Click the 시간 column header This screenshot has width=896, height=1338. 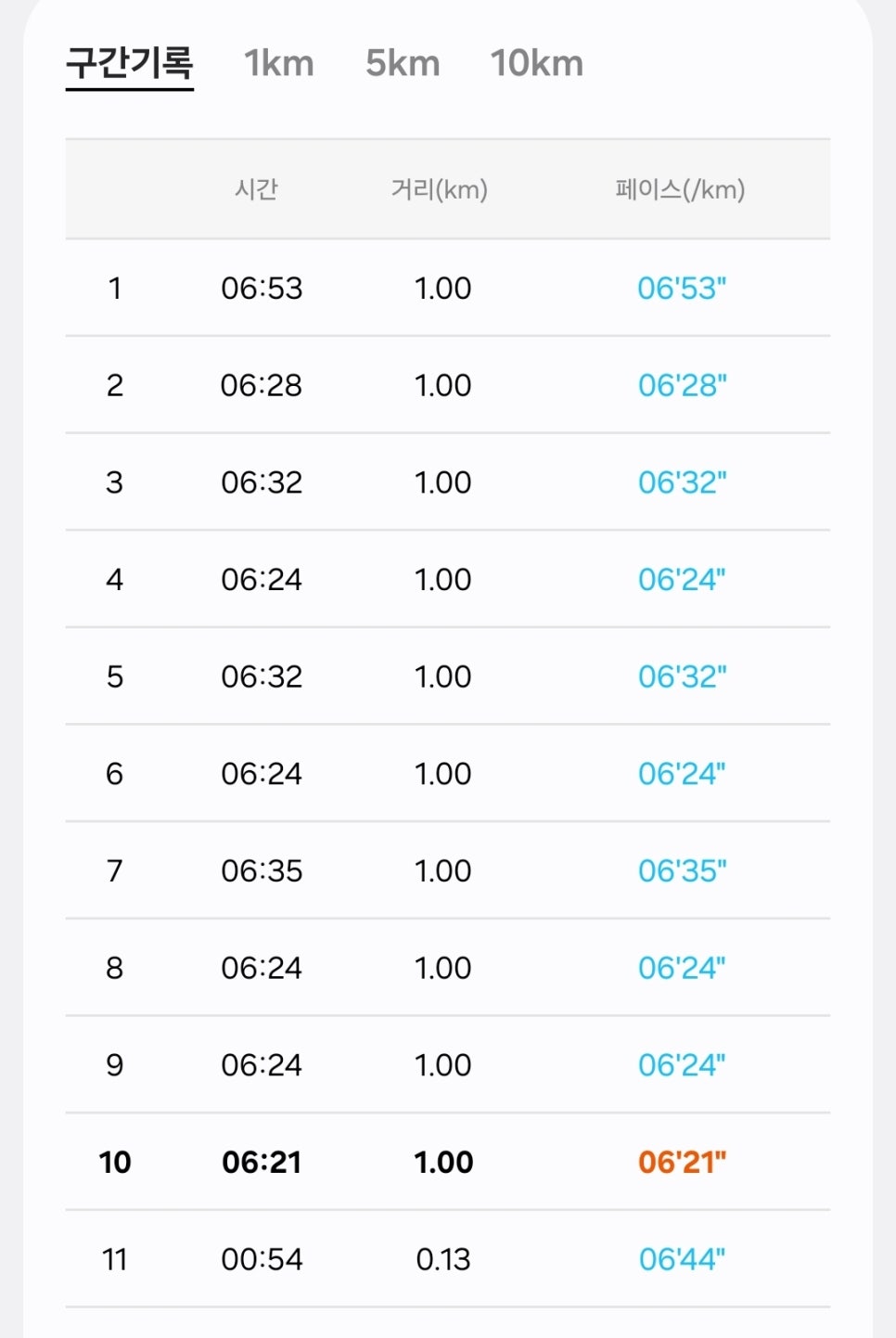(256, 189)
